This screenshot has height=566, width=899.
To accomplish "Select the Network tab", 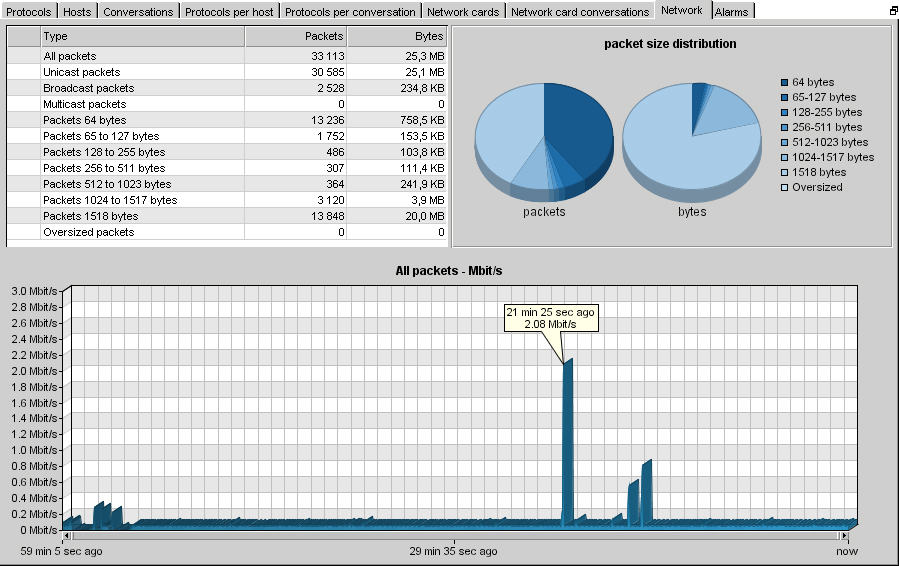I will point(682,10).
